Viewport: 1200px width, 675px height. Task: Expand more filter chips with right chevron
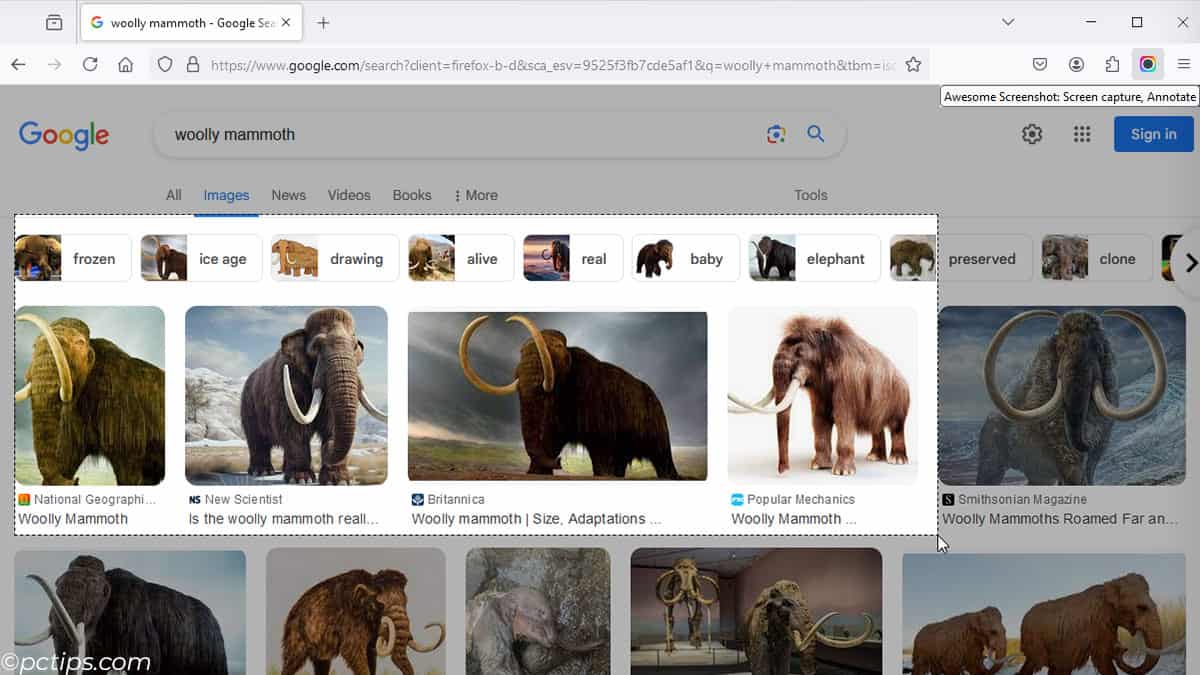1189,261
